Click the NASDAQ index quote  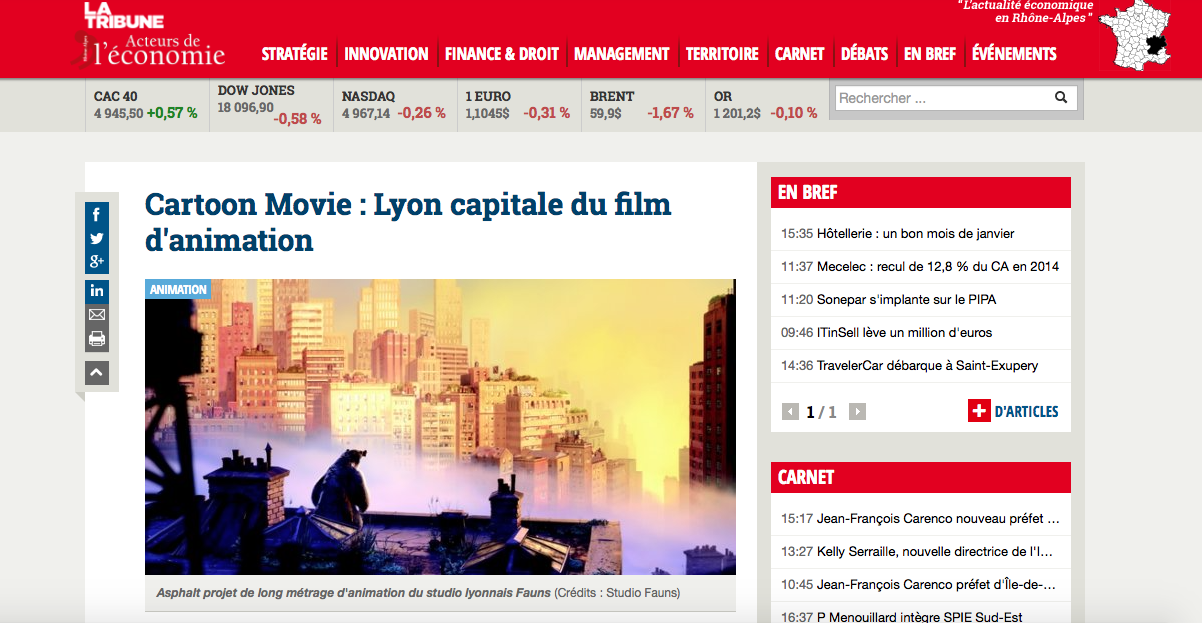click(x=394, y=105)
